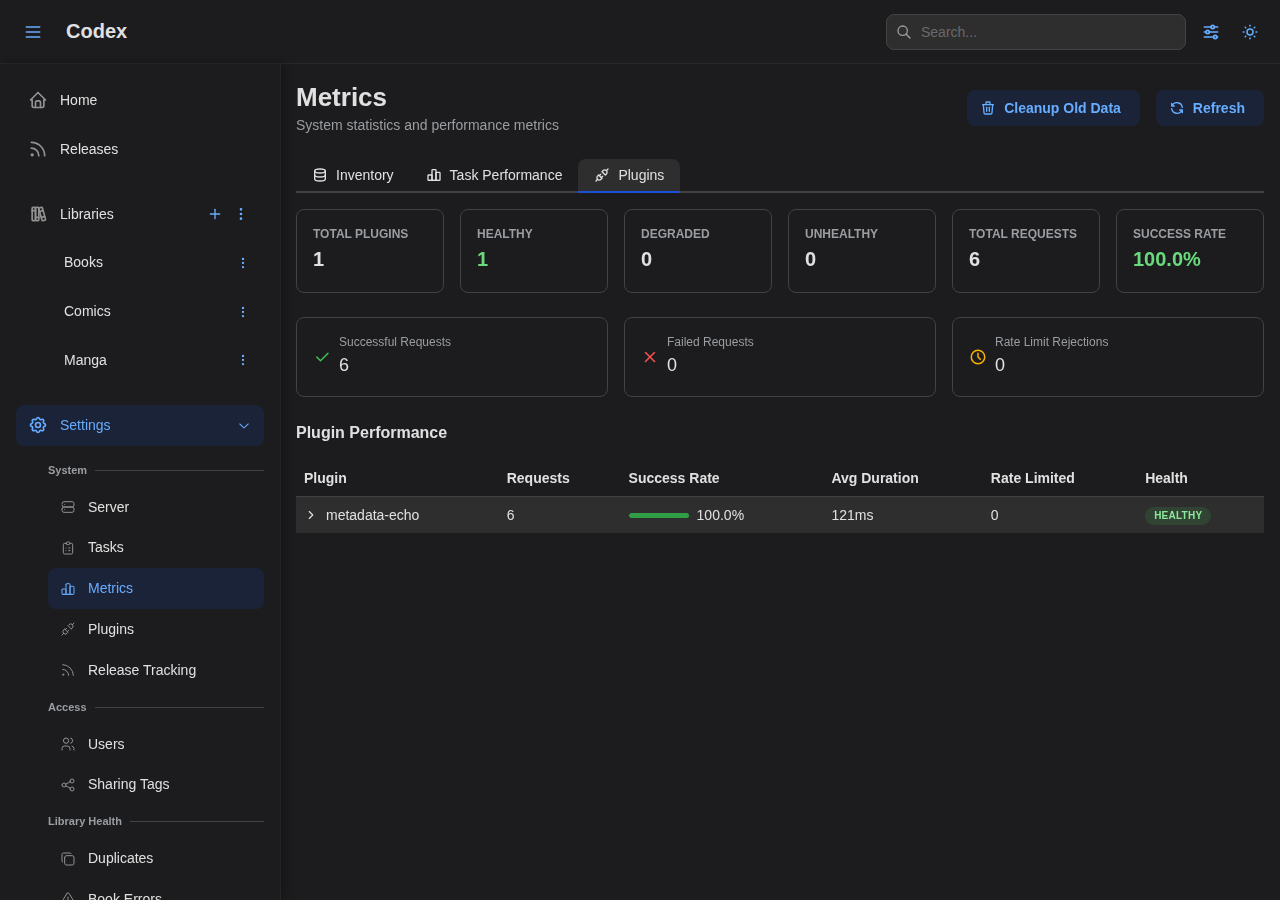
Task: Open Duplicates page
Action: click(156, 858)
